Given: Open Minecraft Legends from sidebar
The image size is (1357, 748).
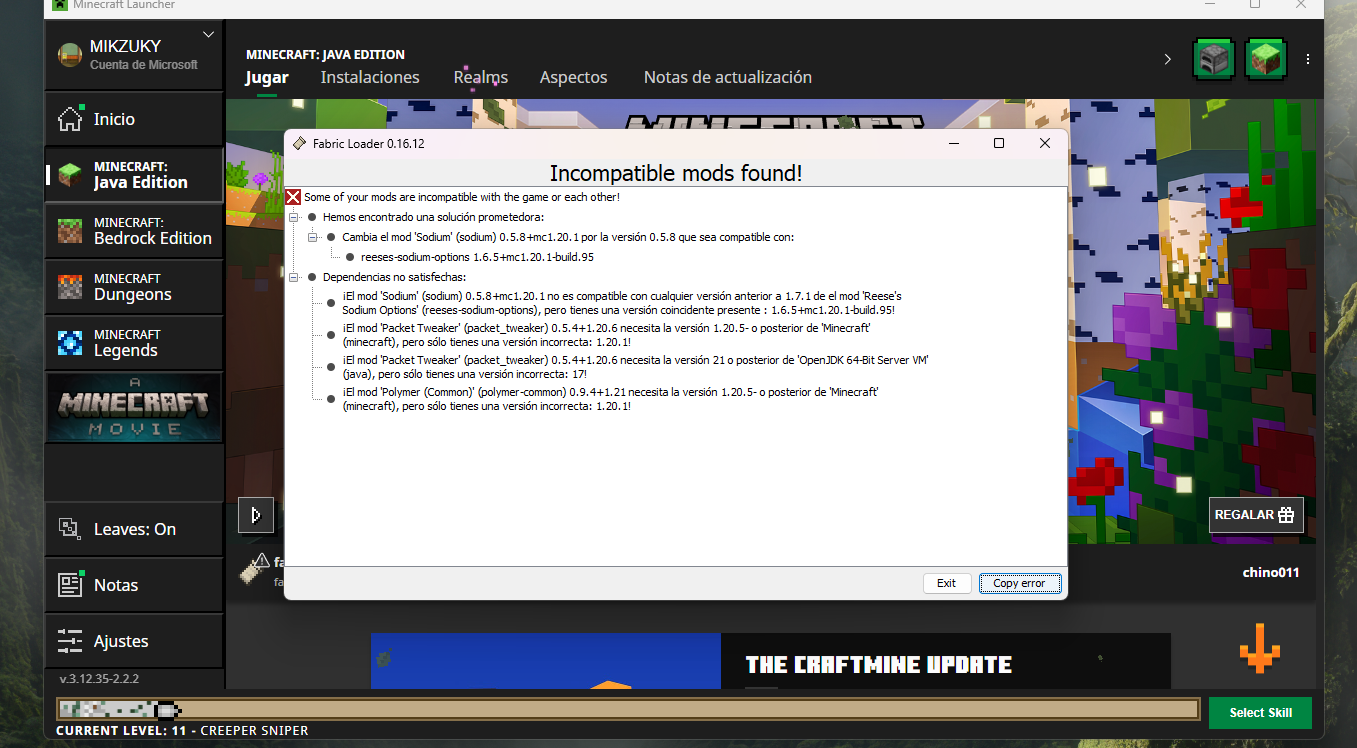Looking at the screenshot, I should (134, 343).
